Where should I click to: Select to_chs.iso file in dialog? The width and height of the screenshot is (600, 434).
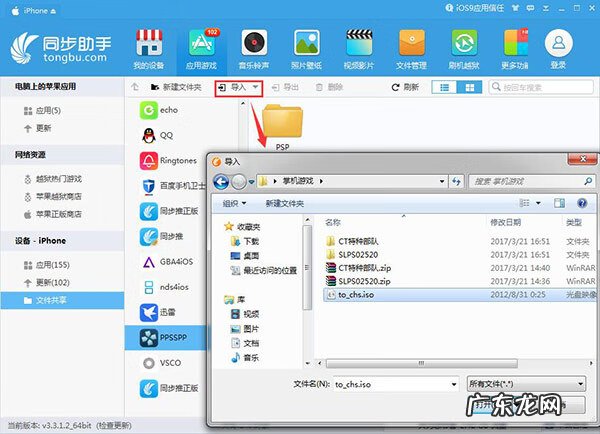pos(459,295)
